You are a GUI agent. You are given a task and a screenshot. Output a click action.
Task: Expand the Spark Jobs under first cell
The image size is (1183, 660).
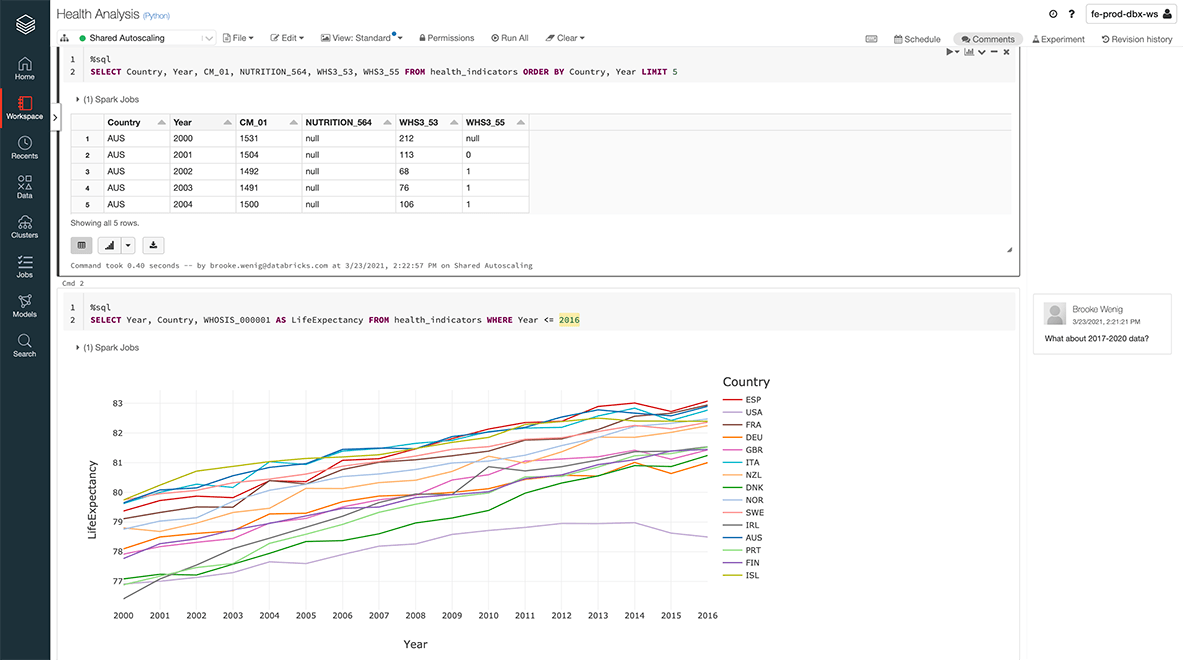point(106,100)
